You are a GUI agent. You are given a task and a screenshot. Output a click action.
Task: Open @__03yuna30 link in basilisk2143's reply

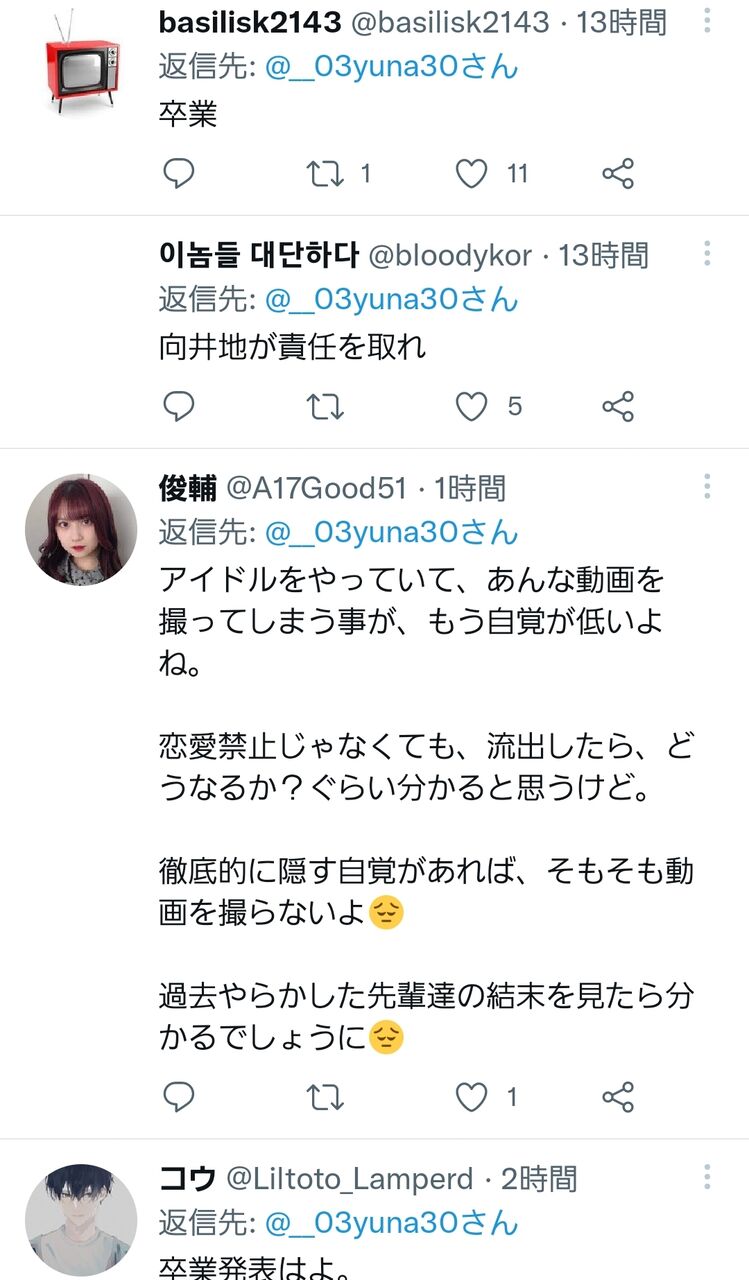[x=392, y=67]
